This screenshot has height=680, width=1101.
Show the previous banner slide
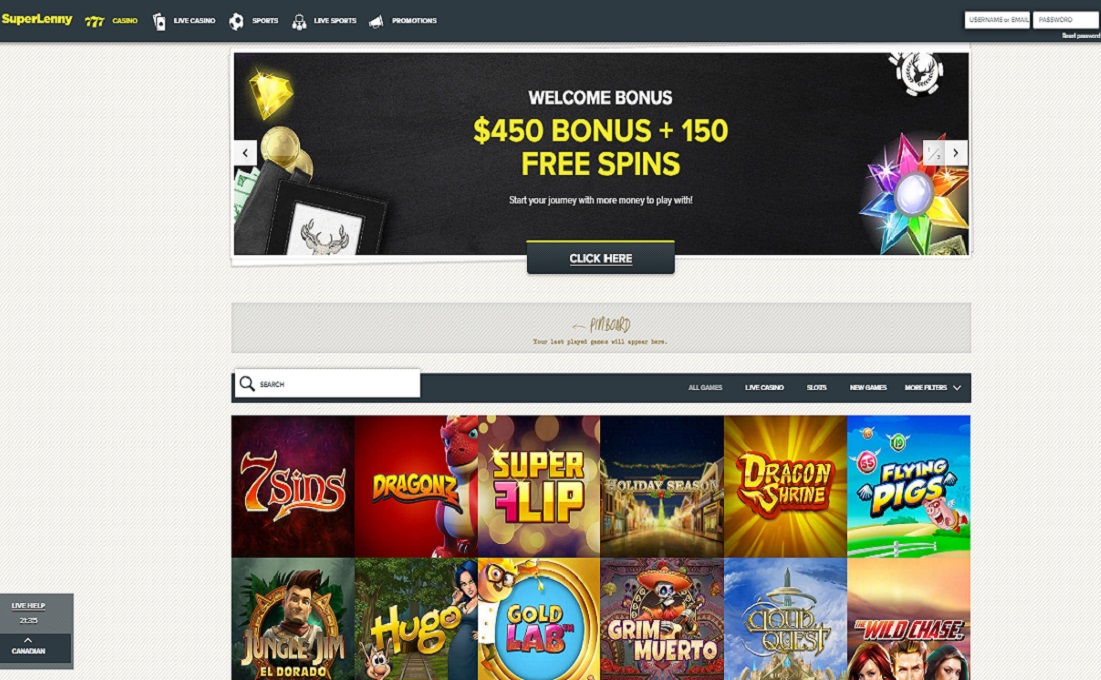tap(245, 152)
